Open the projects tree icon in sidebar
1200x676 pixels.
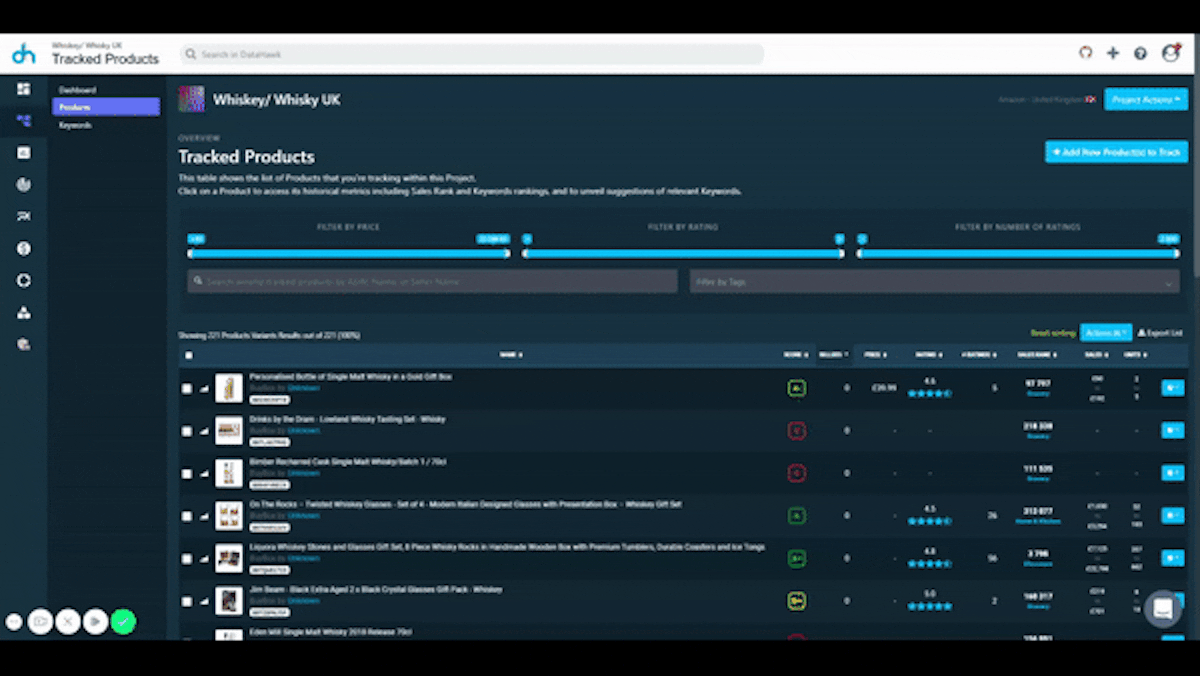(24, 121)
